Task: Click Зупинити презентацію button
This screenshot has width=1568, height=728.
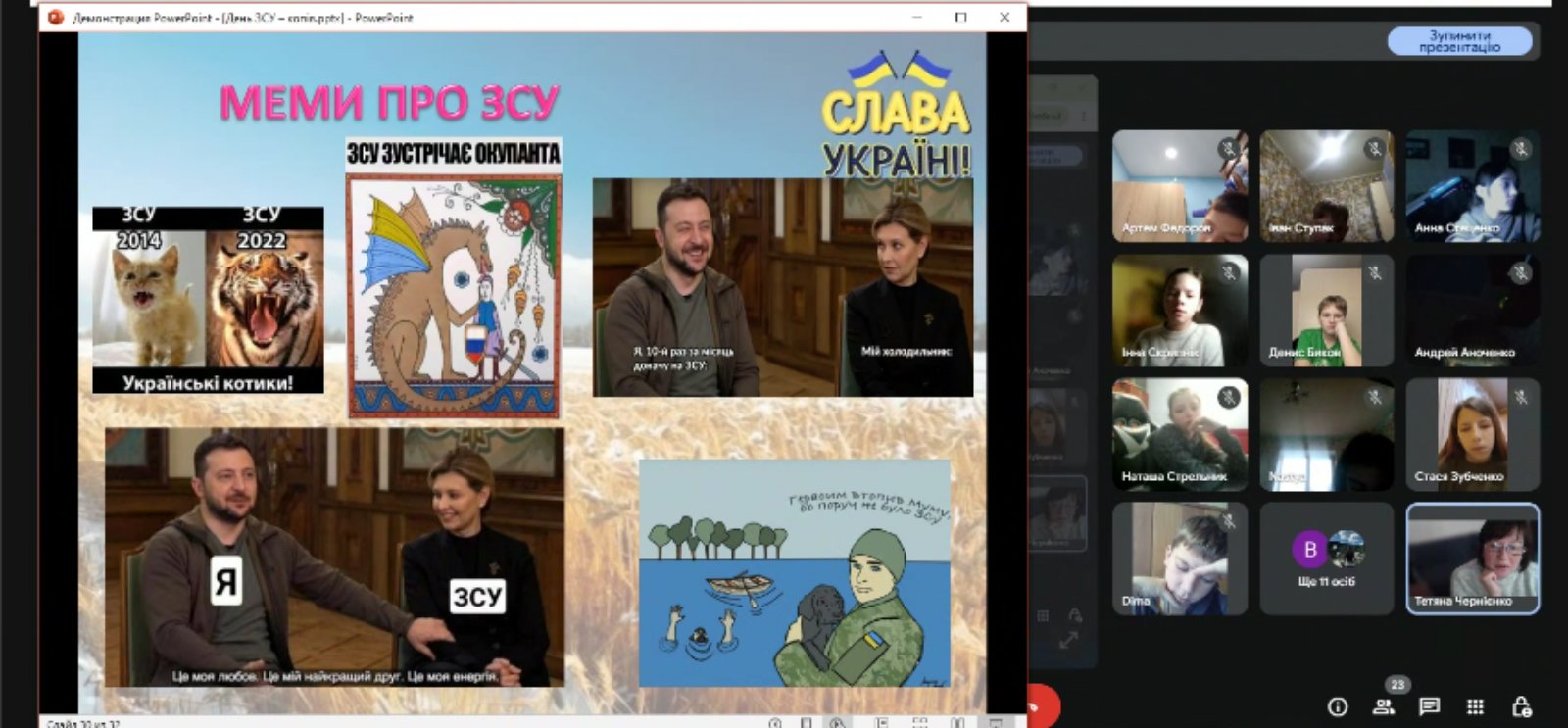Action: point(1459,41)
